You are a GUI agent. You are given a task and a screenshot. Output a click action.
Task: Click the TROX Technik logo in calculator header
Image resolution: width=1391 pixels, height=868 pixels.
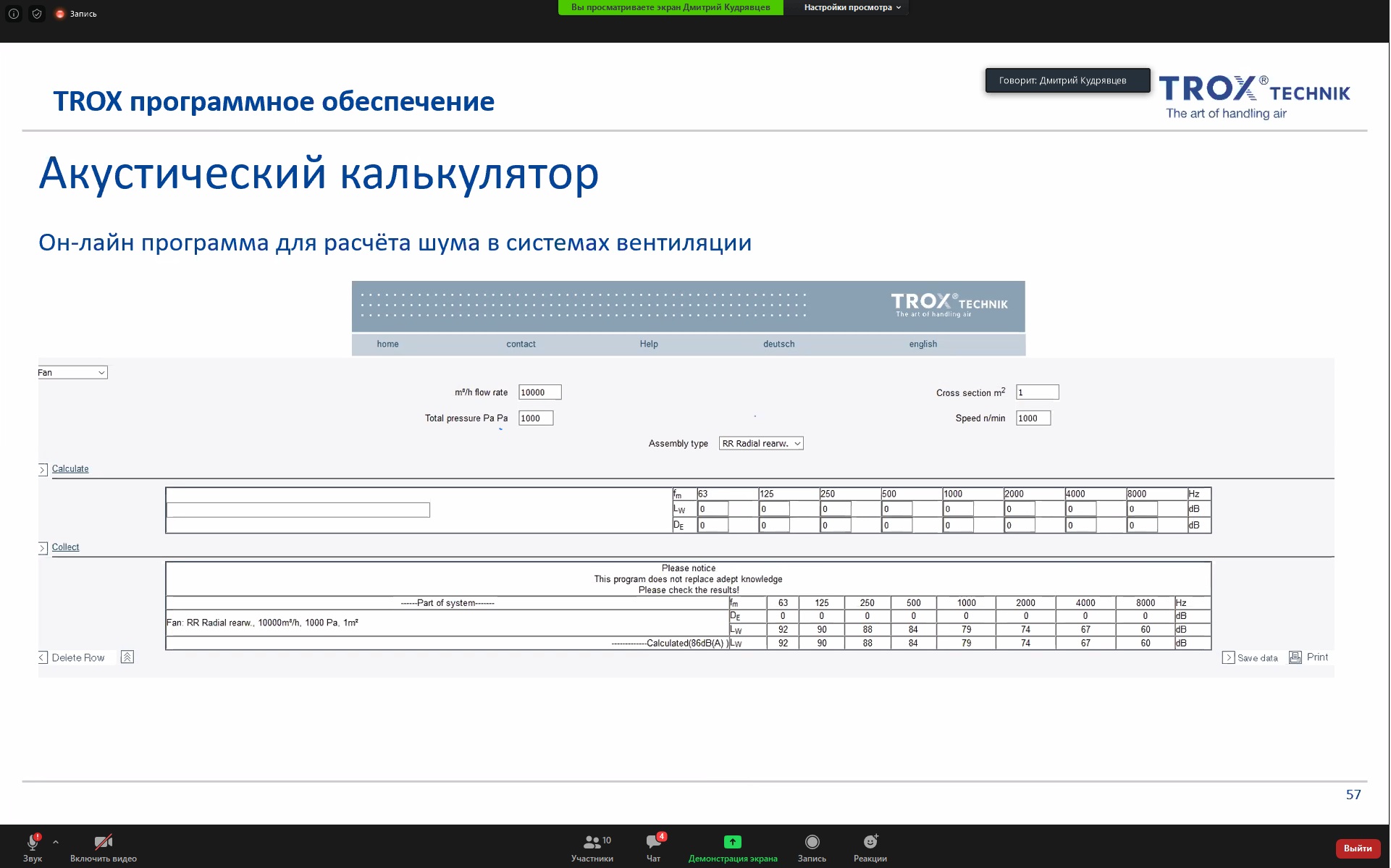[x=949, y=304]
